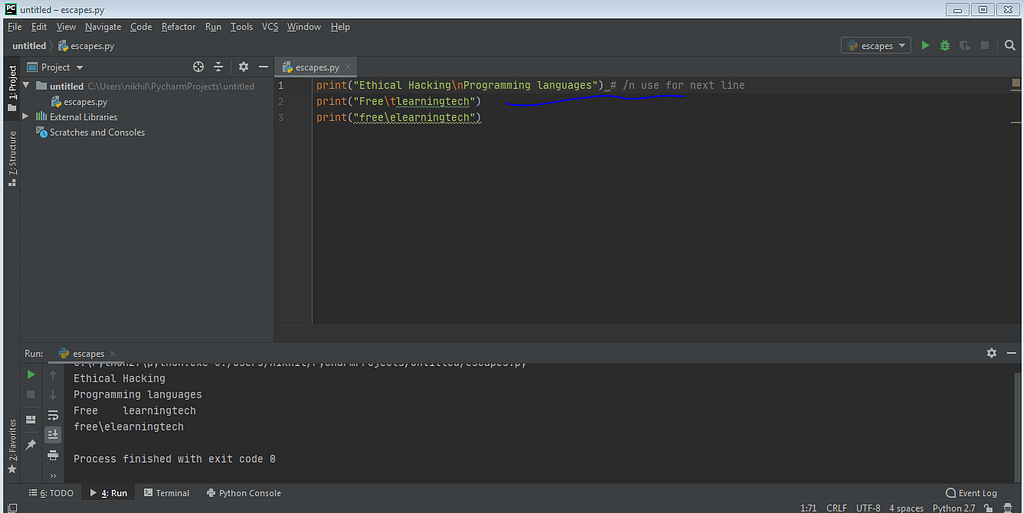Open the Terminal tool window
The height and width of the screenshot is (513, 1024).
[167, 493]
